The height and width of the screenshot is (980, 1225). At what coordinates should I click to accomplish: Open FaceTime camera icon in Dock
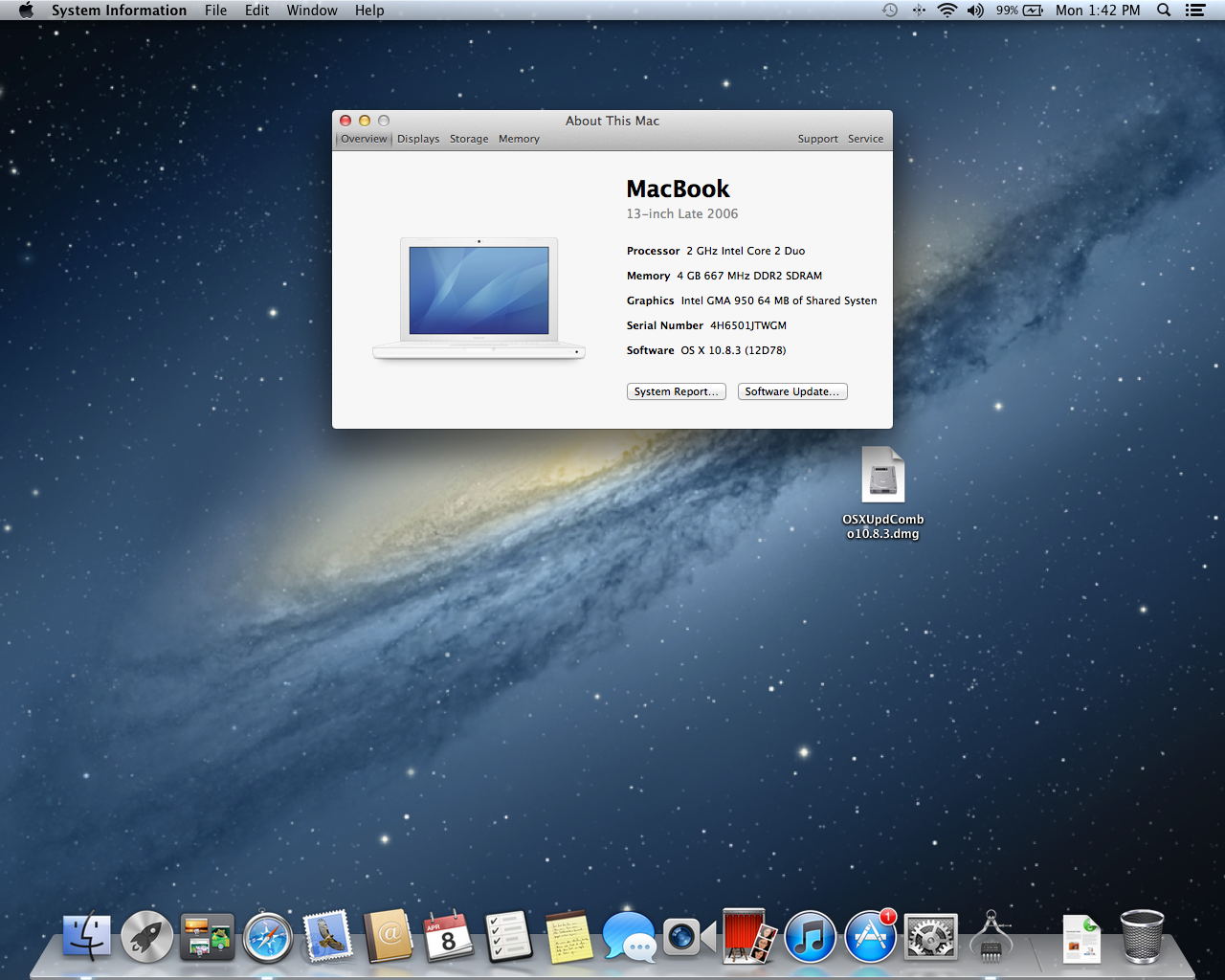pyautogui.click(x=689, y=936)
